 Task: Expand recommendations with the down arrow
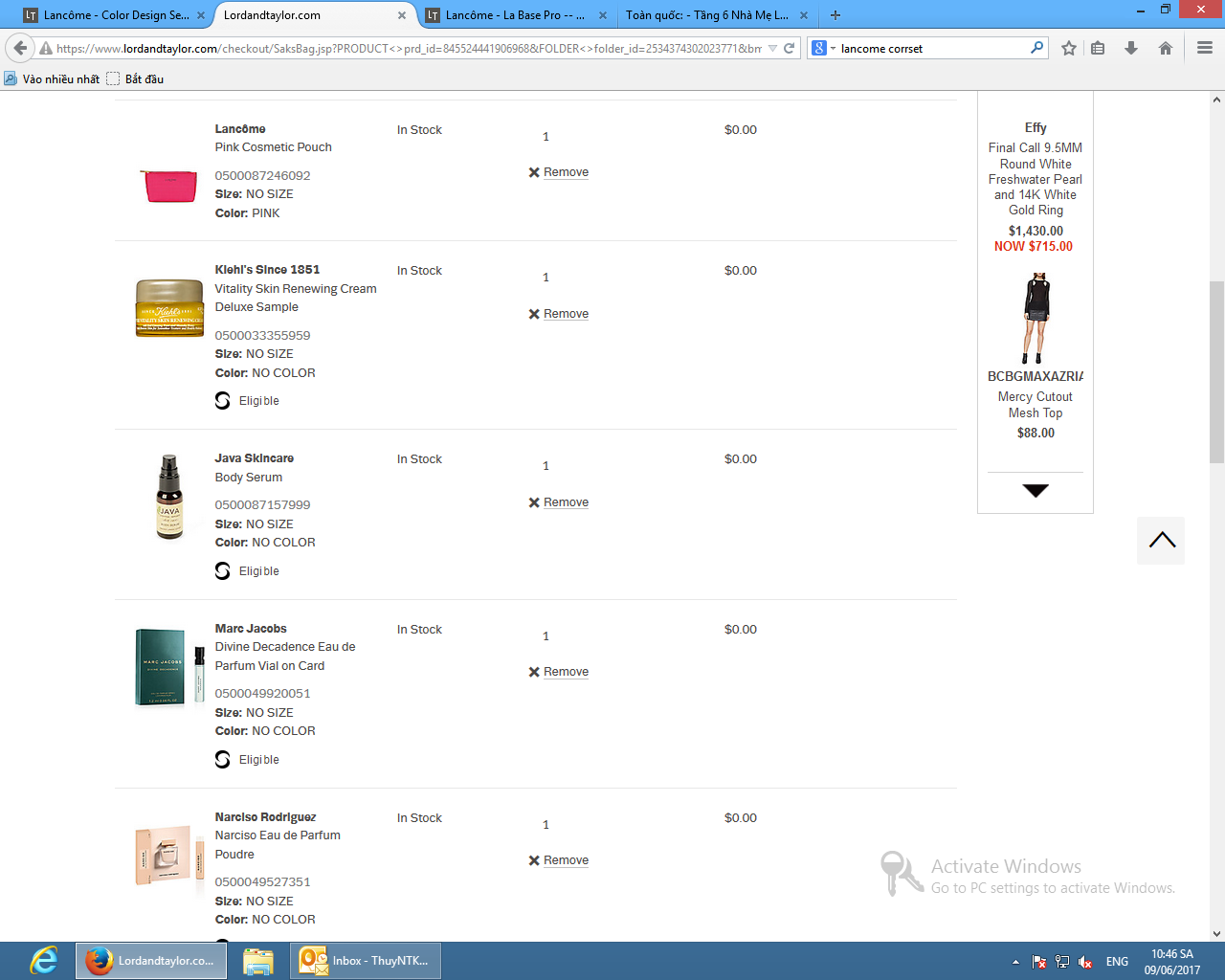1036,491
